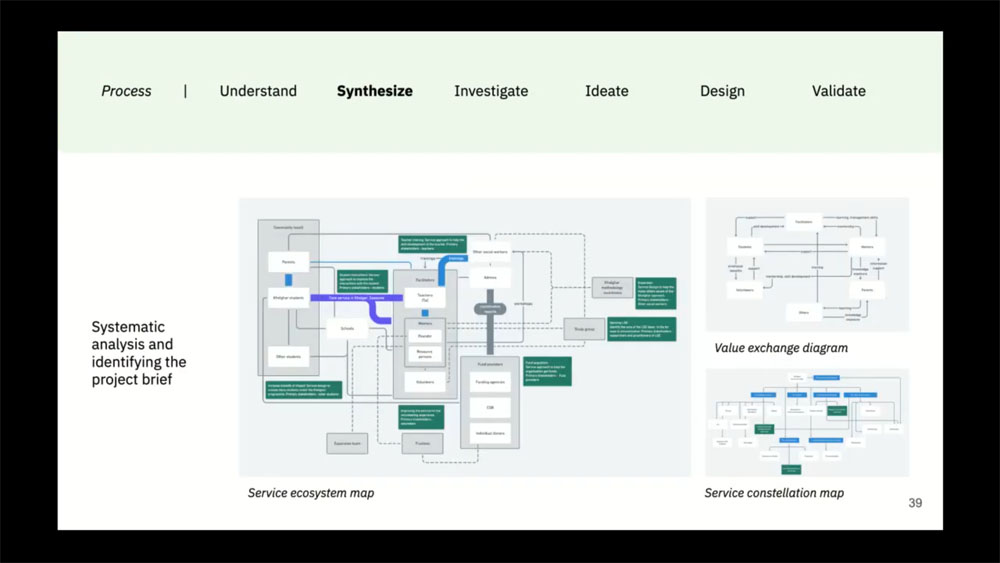Screen dimensions: 1000x563
Task: Open the Investigate process step
Action: tap(491, 91)
